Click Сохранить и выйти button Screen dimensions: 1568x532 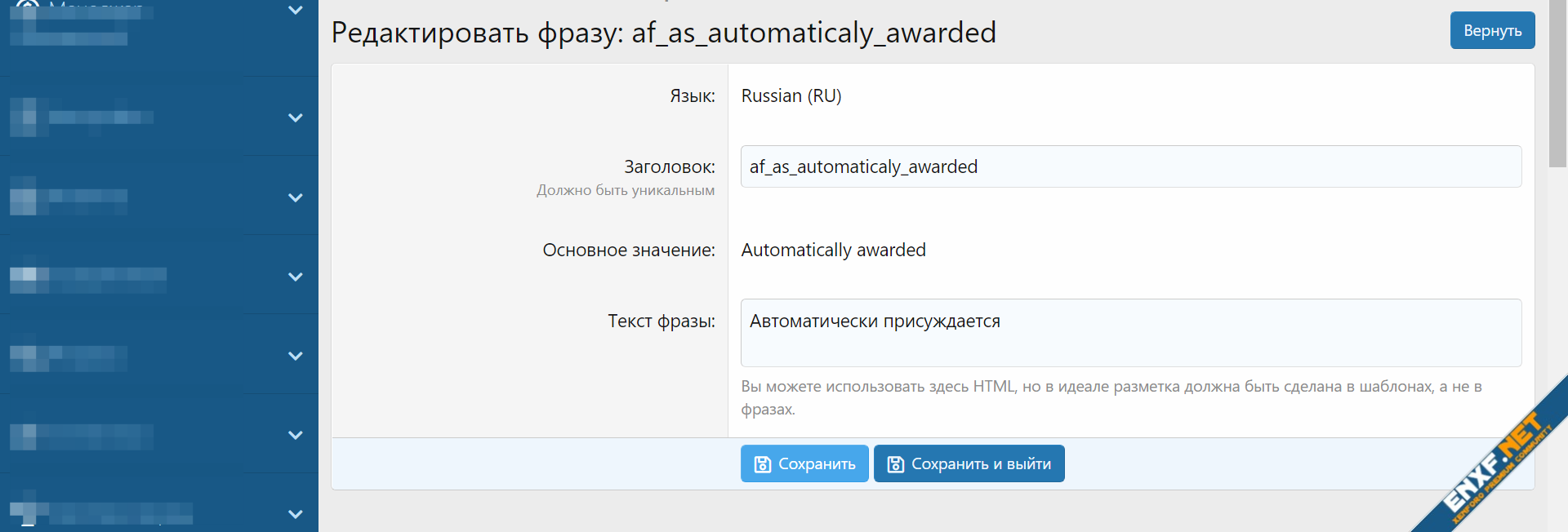pyautogui.click(x=969, y=463)
